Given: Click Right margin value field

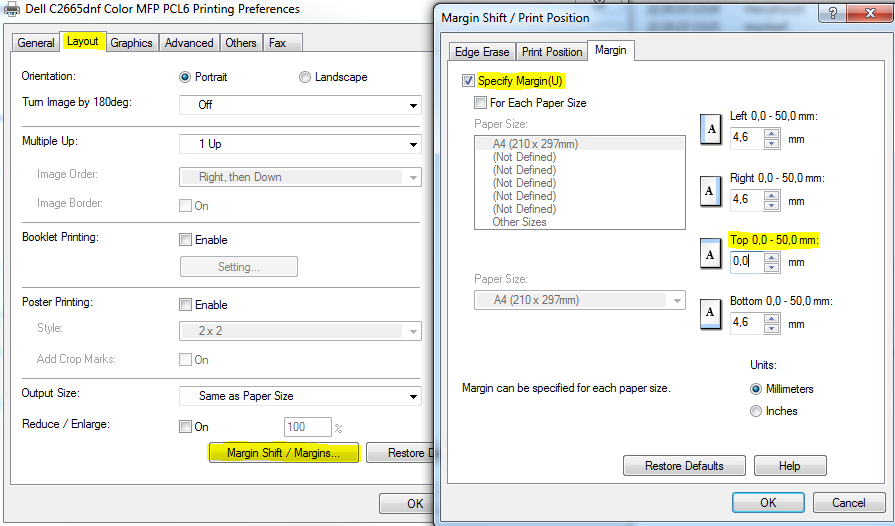Looking at the screenshot, I should click(747, 200).
